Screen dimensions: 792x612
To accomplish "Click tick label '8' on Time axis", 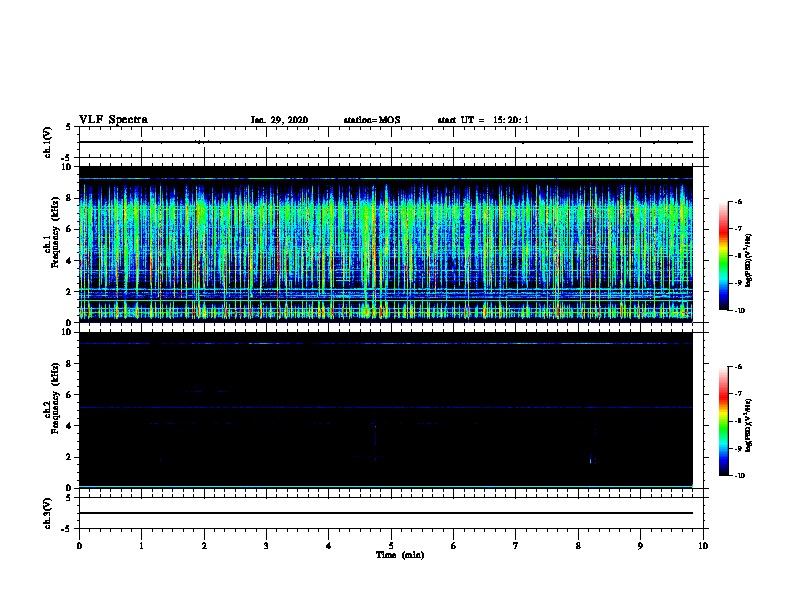I will coord(578,546).
